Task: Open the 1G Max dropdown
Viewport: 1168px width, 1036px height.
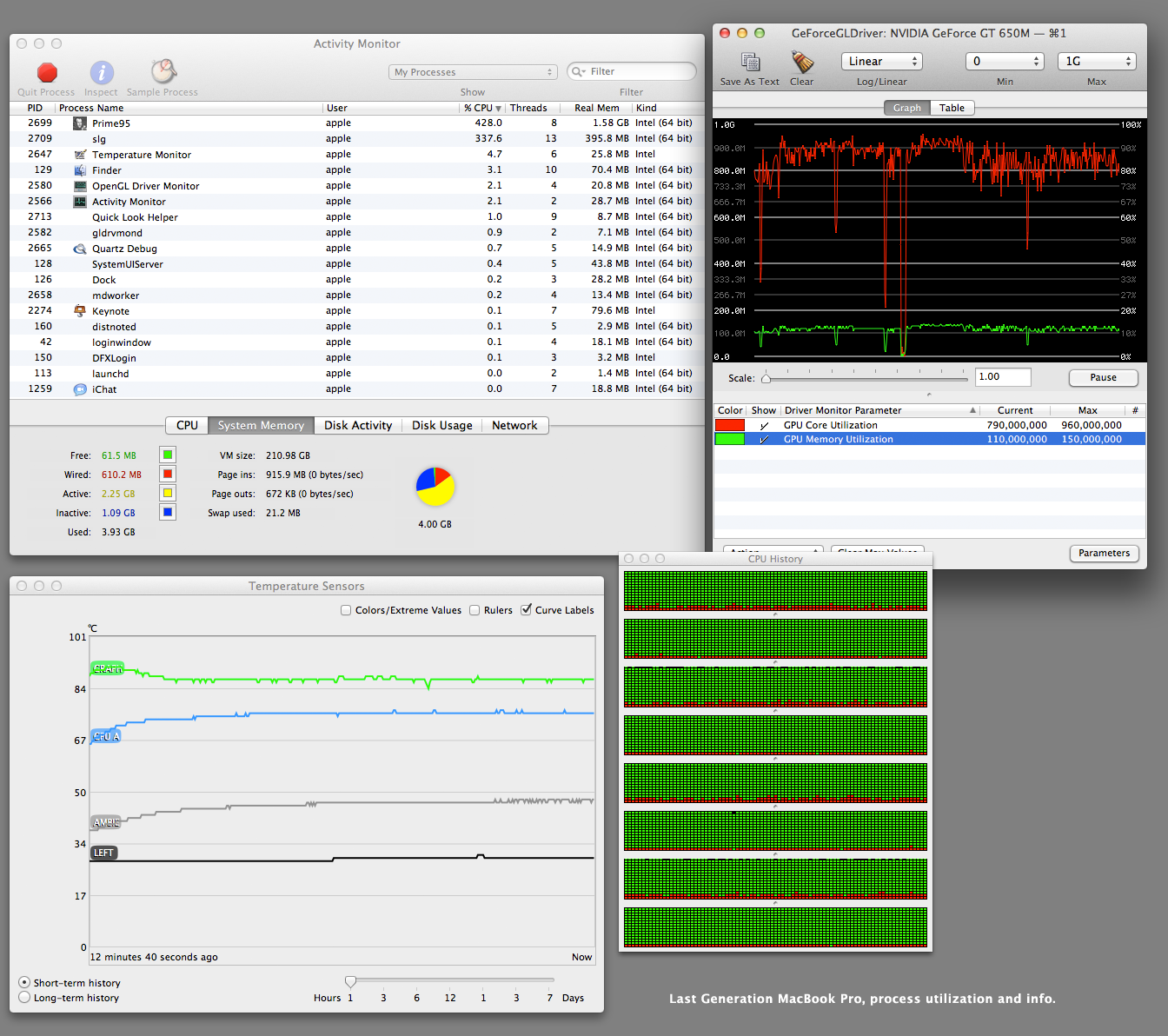Action: pos(1096,62)
